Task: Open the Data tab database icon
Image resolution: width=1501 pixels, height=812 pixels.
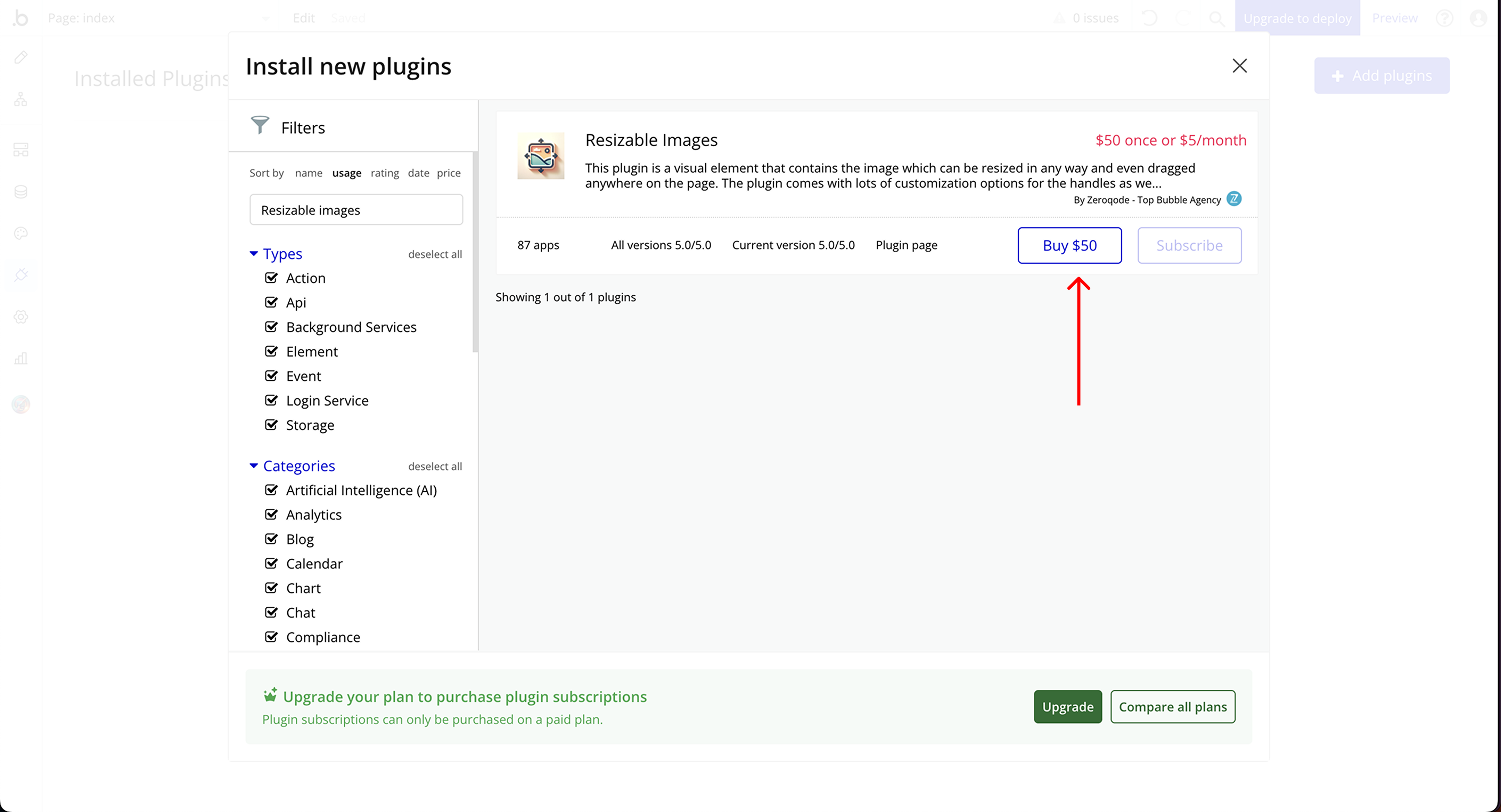Action: coord(21,192)
